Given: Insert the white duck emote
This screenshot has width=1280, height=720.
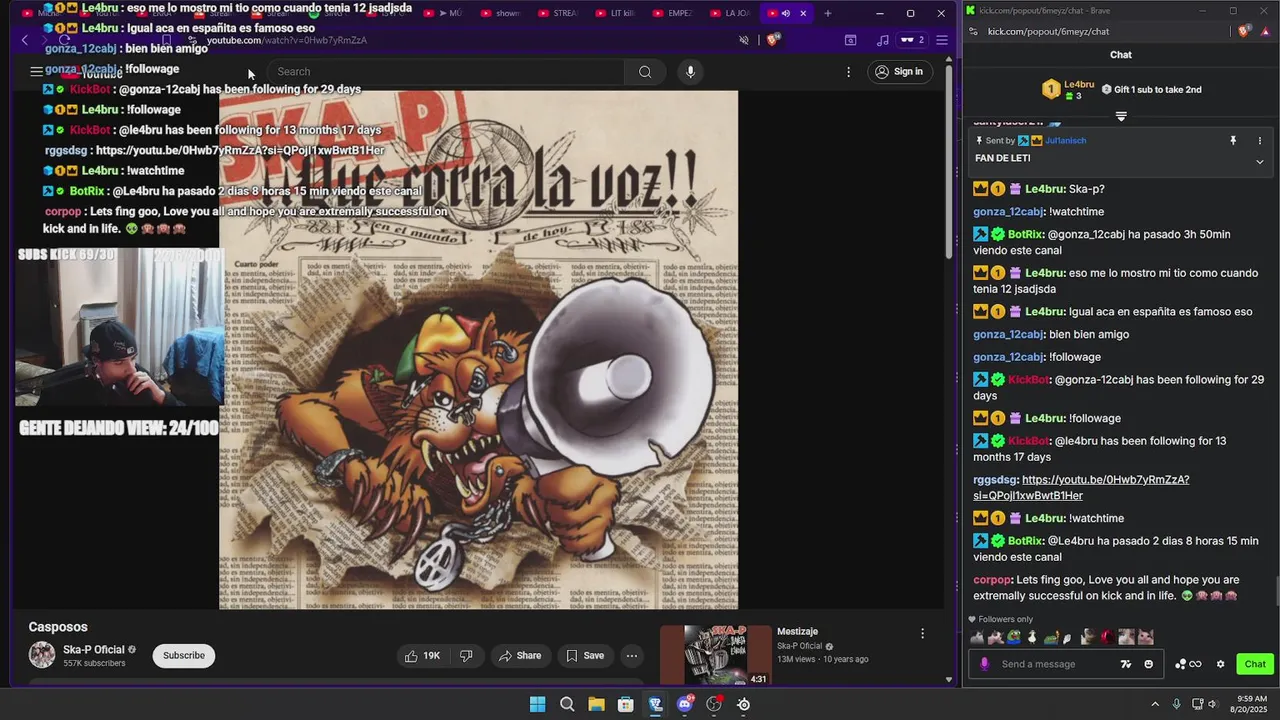Looking at the screenshot, I should tap(1032, 637).
